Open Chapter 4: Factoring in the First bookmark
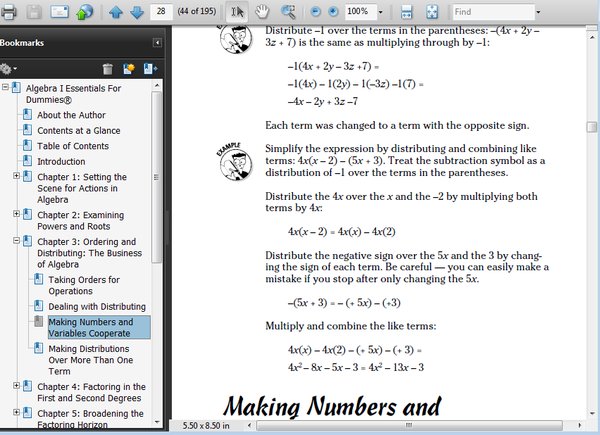The width and height of the screenshot is (600, 435). pos(91,392)
